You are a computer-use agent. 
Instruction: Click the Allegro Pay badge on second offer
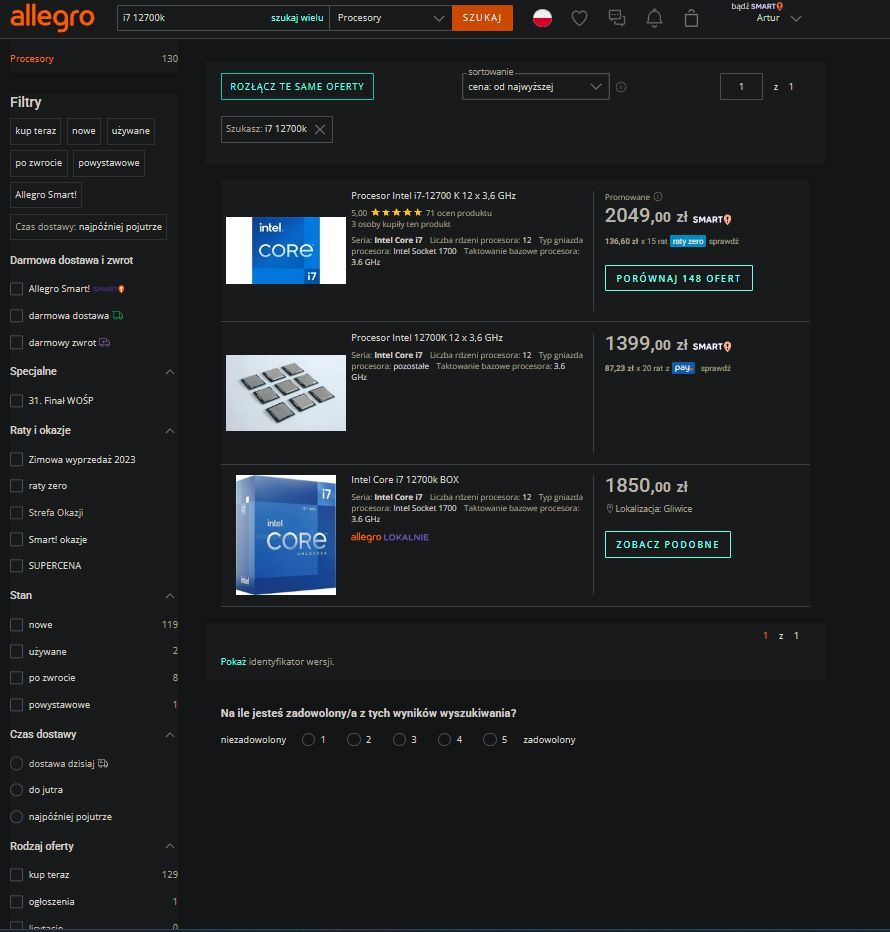683,369
